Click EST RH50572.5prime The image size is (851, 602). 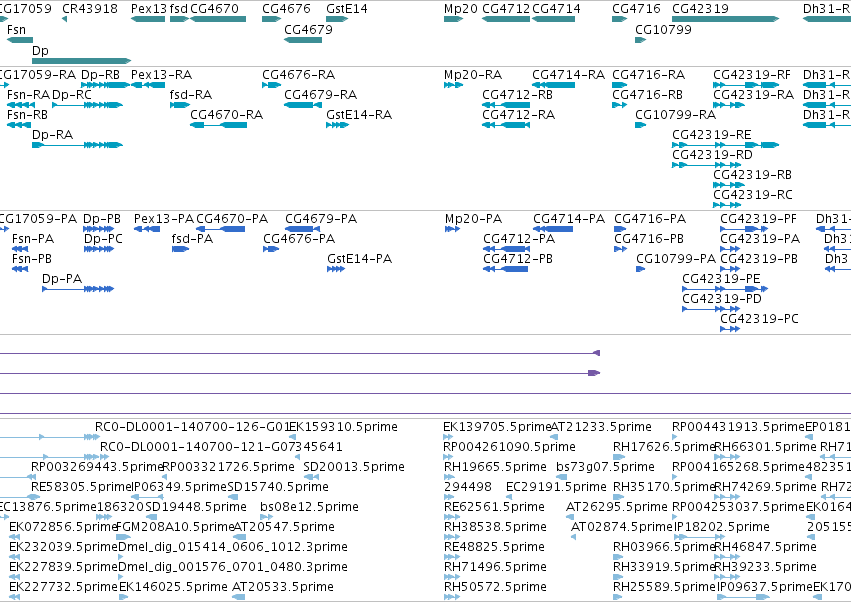point(452,597)
